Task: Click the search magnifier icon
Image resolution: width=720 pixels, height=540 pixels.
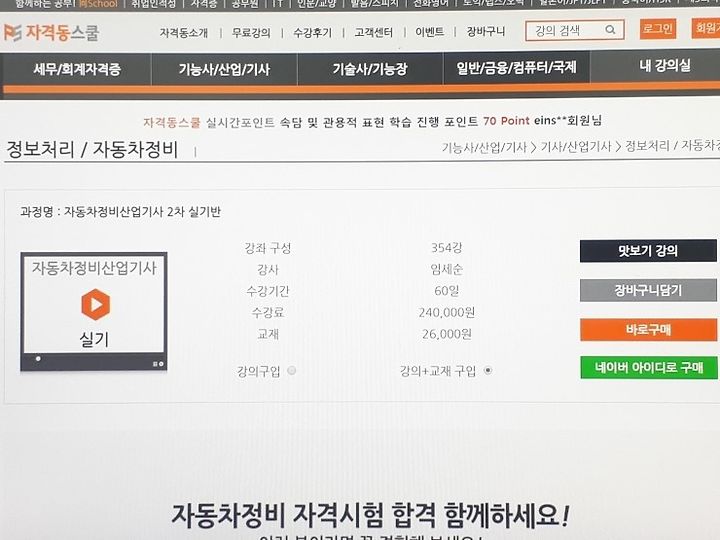Action: click(x=610, y=30)
